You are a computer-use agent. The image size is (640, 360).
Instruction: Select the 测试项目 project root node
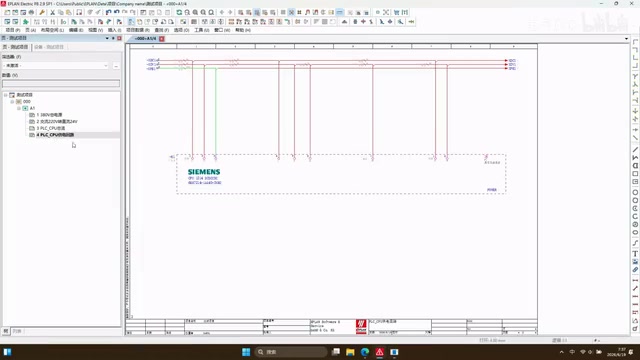24,95
